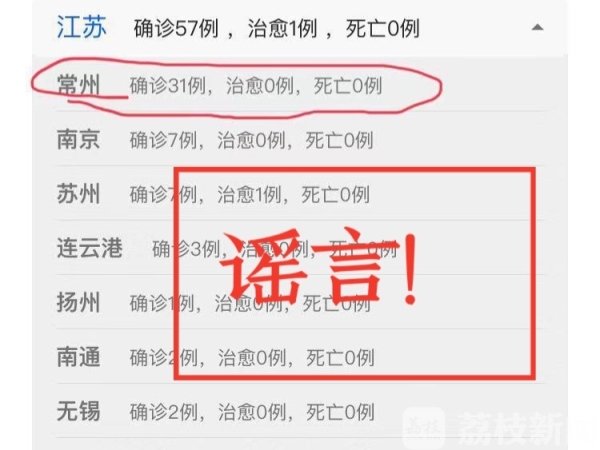Image resolution: width=600 pixels, height=450 pixels.
Task: Select the 苏州 city name
Action: coord(78,194)
